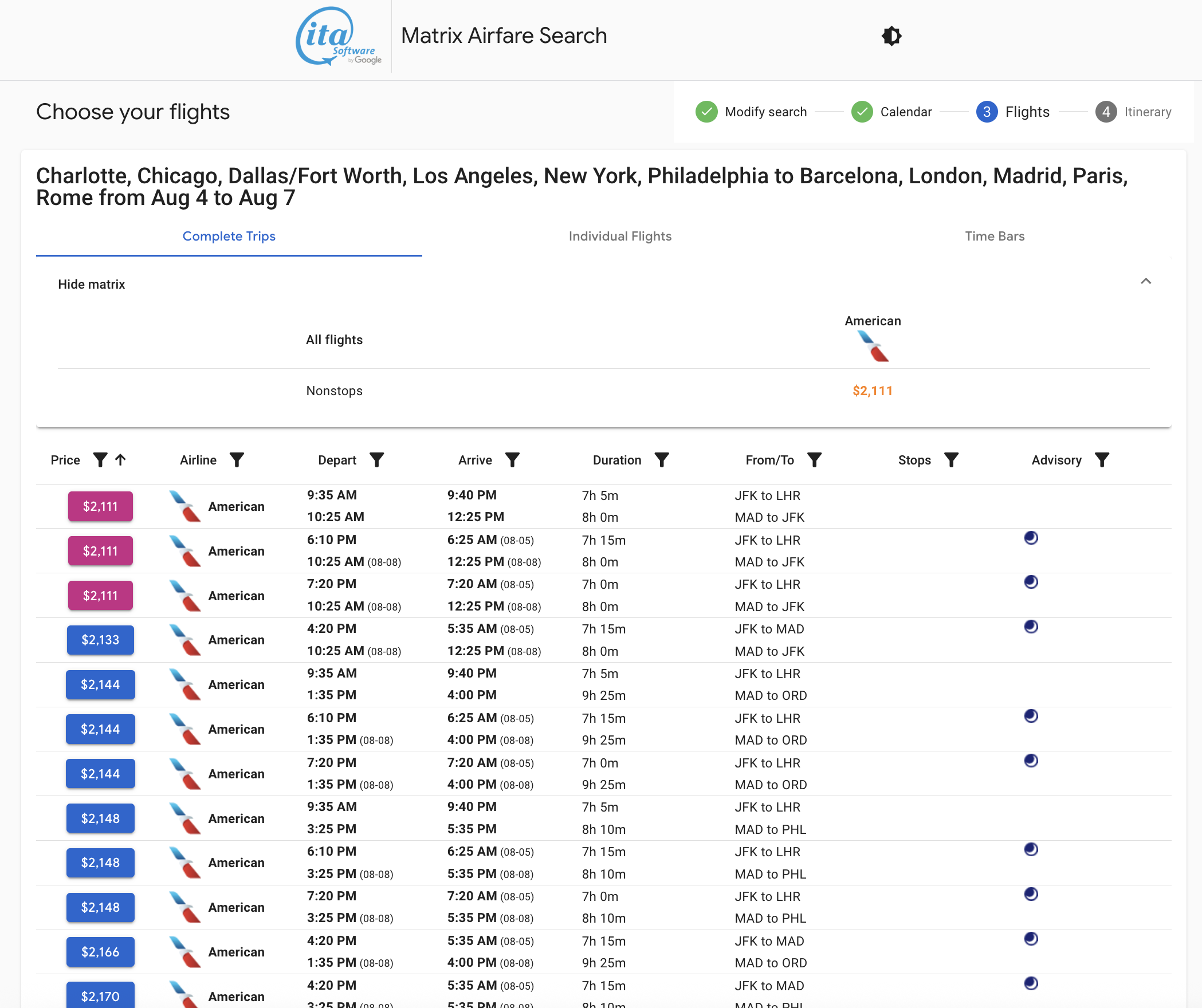This screenshot has width=1202, height=1008.
Task: Open the Airline column filter icon
Action: (237, 460)
